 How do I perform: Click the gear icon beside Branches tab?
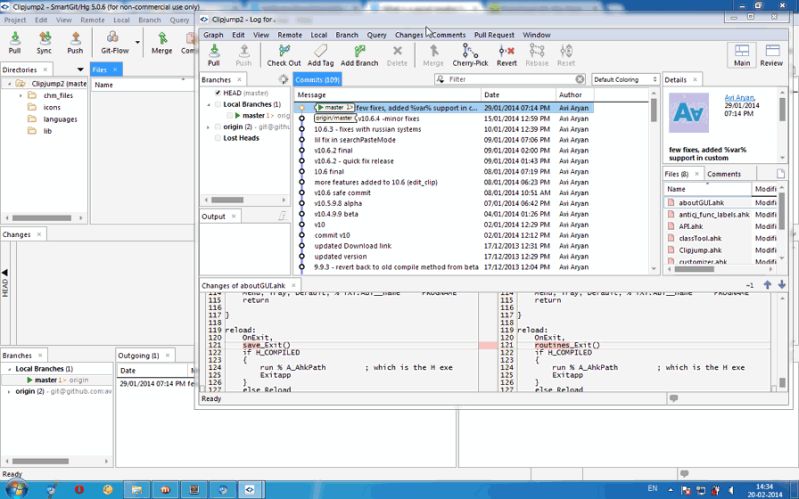(x=283, y=80)
